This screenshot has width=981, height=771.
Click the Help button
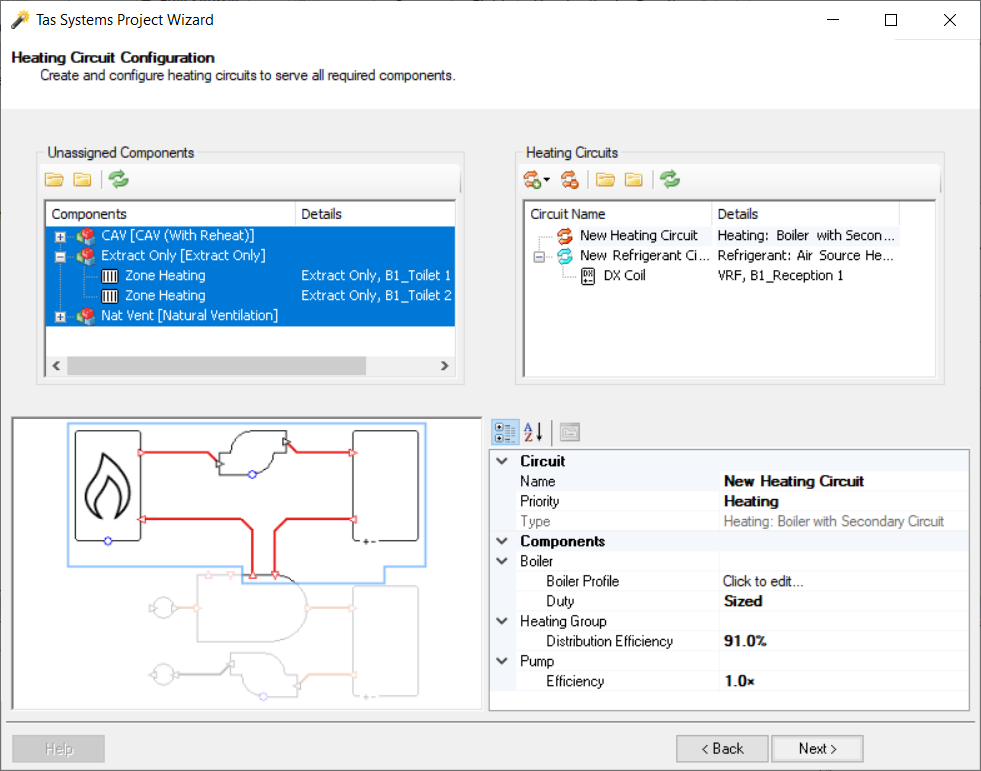tap(59, 748)
